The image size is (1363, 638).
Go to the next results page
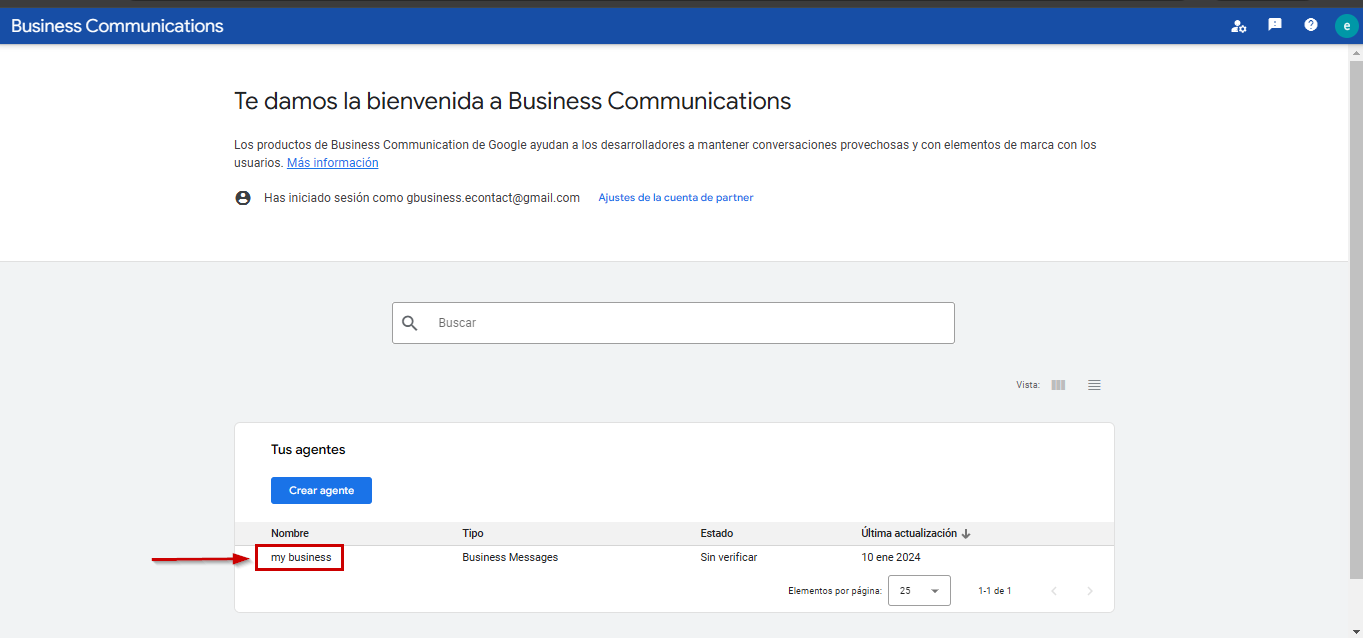pos(1090,591)
